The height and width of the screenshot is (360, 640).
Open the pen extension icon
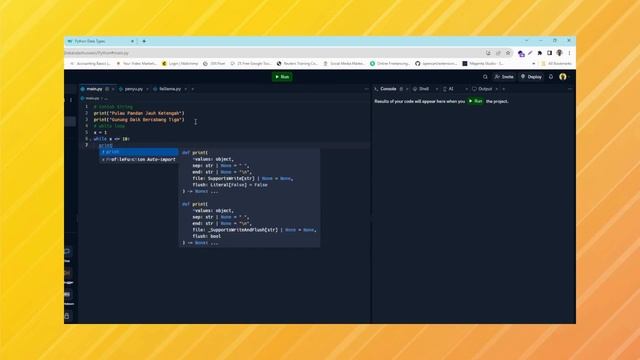(x=530, y=53)
